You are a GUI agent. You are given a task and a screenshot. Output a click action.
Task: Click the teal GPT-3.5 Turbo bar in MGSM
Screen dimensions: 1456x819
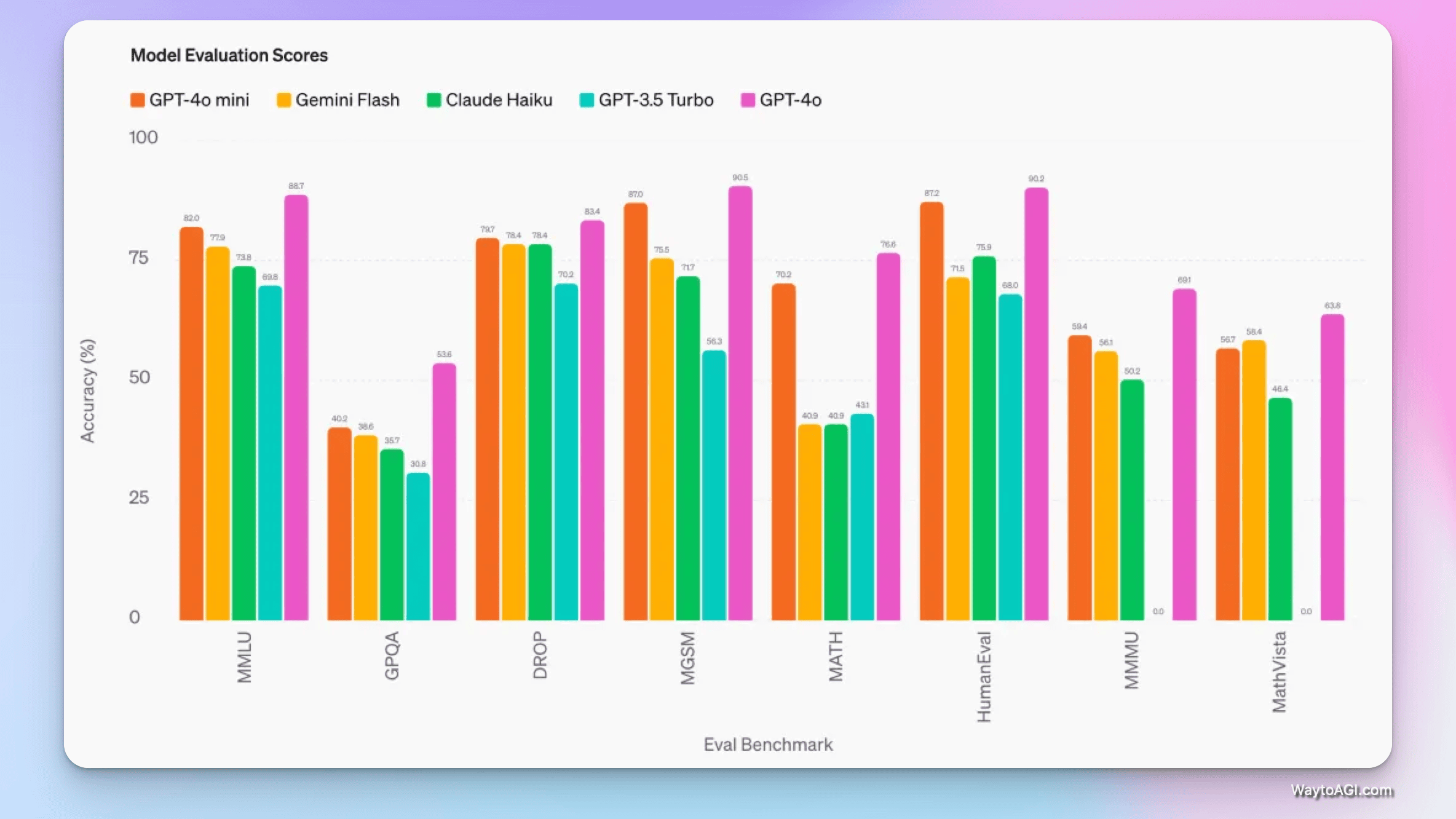pos(714,485)
